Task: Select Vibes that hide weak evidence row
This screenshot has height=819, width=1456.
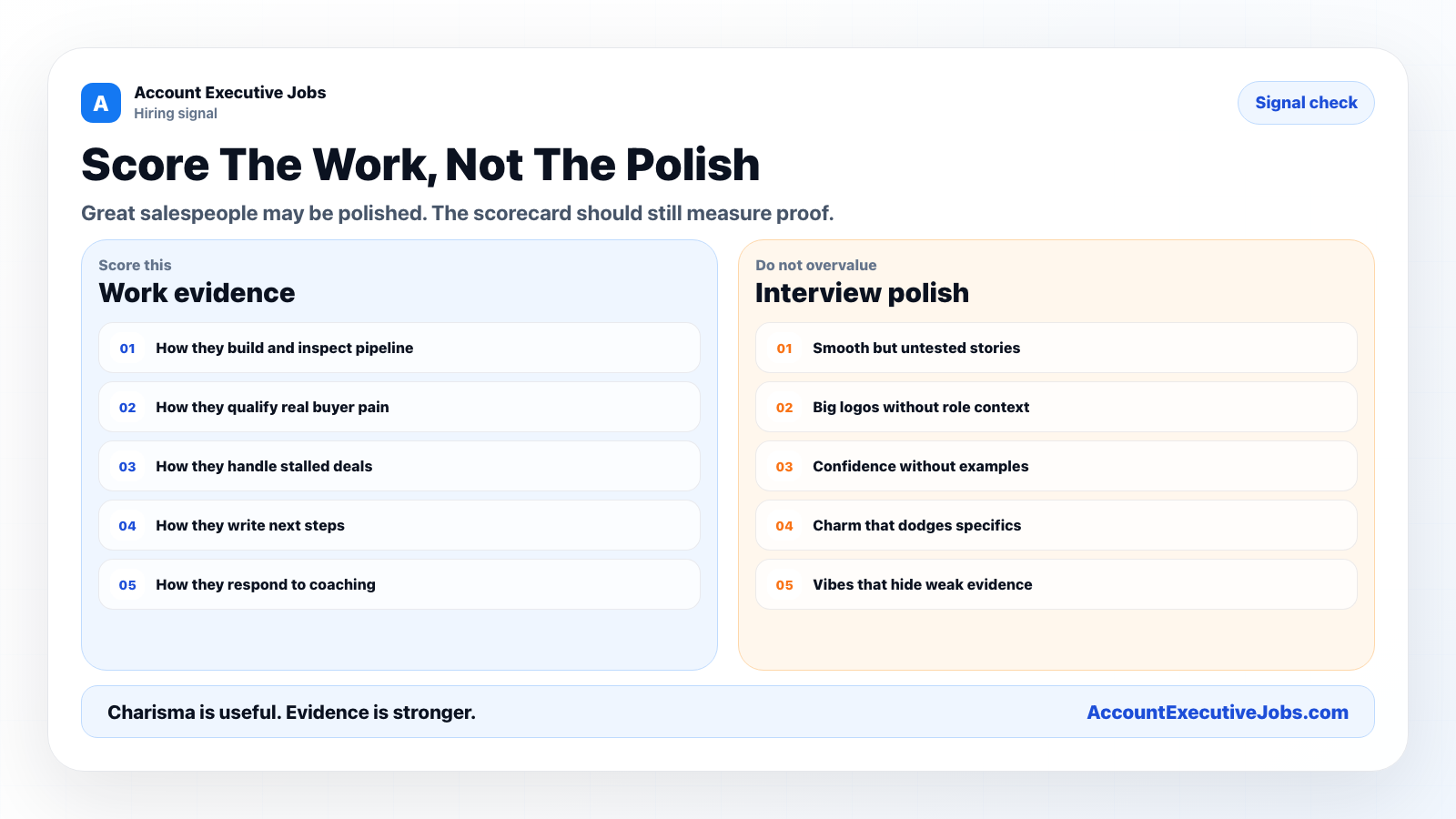Action: (x=1057, y=584)
